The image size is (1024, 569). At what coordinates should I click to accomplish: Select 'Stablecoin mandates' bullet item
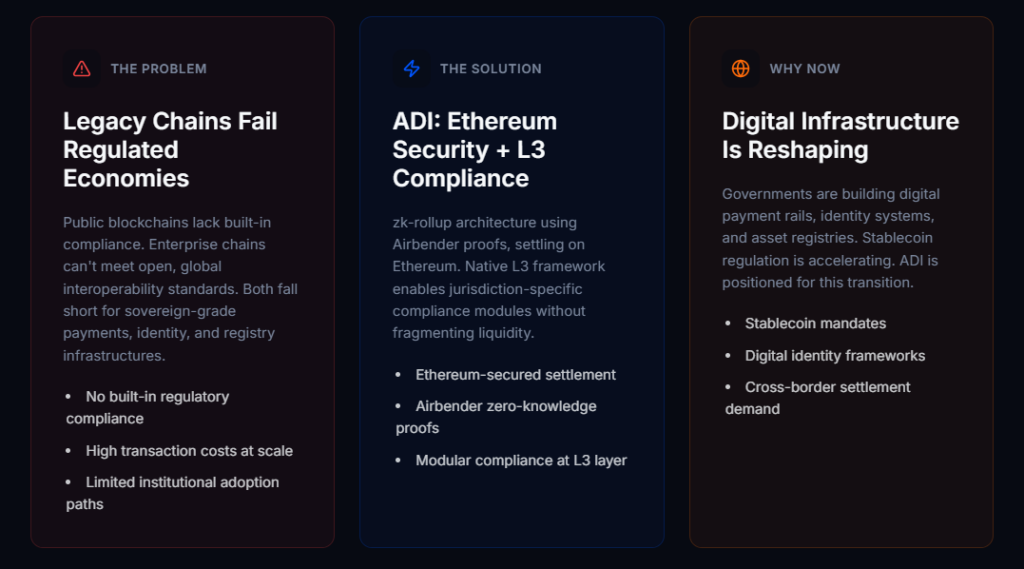(x=815, y=324)
